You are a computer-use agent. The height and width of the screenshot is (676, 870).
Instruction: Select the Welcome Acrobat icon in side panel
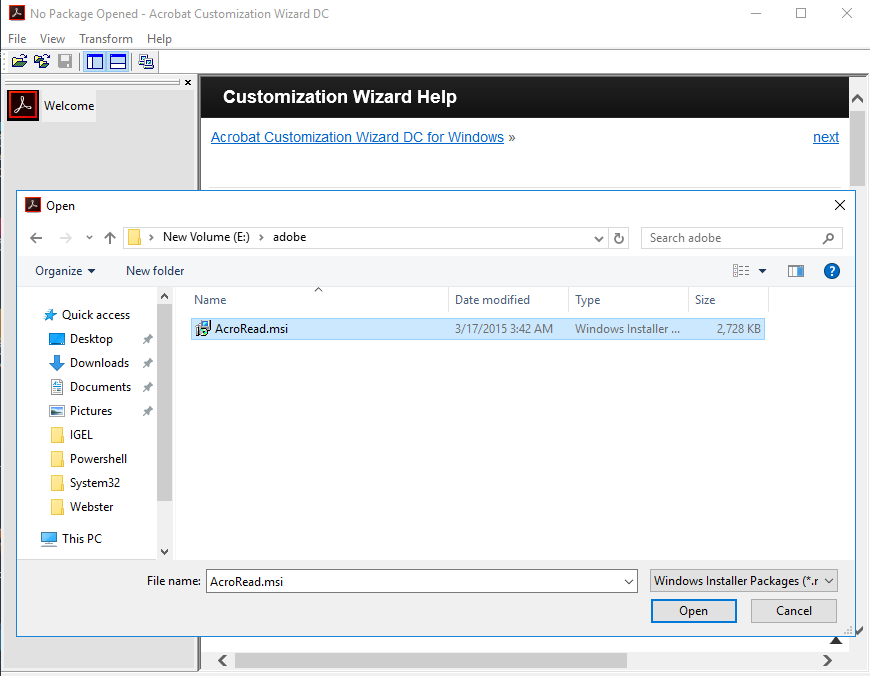pos(23,105)
